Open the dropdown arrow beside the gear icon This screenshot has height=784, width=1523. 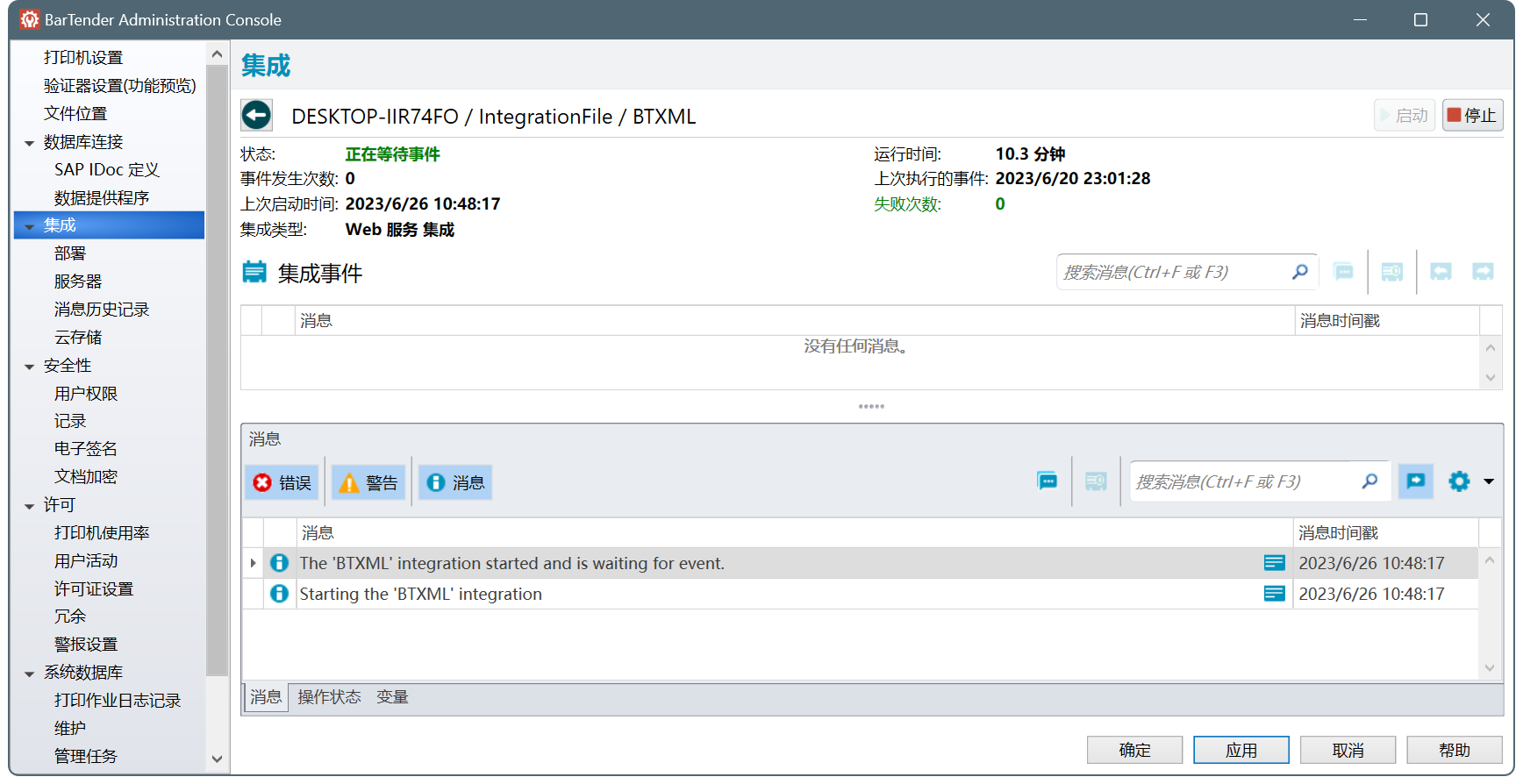(1489, 481)
